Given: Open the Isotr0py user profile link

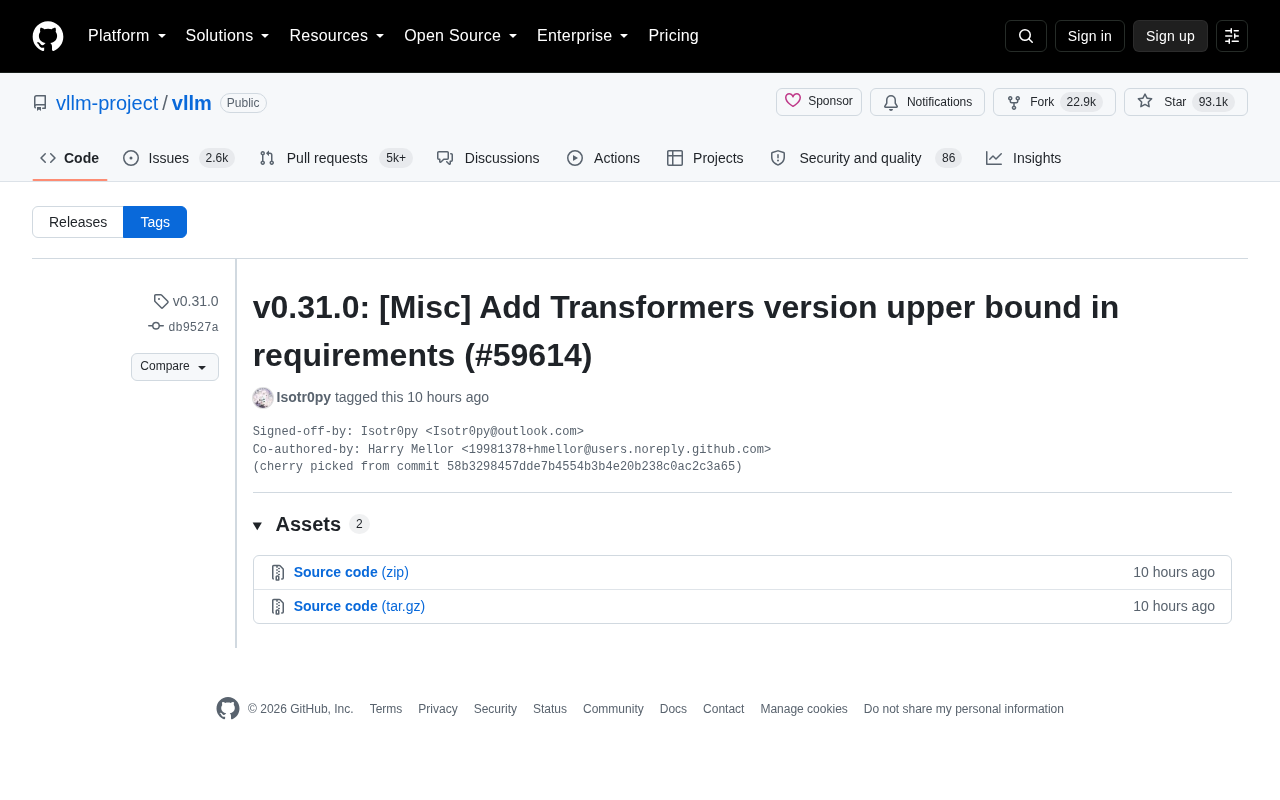Looking at the screenshot, I should 304,397.
